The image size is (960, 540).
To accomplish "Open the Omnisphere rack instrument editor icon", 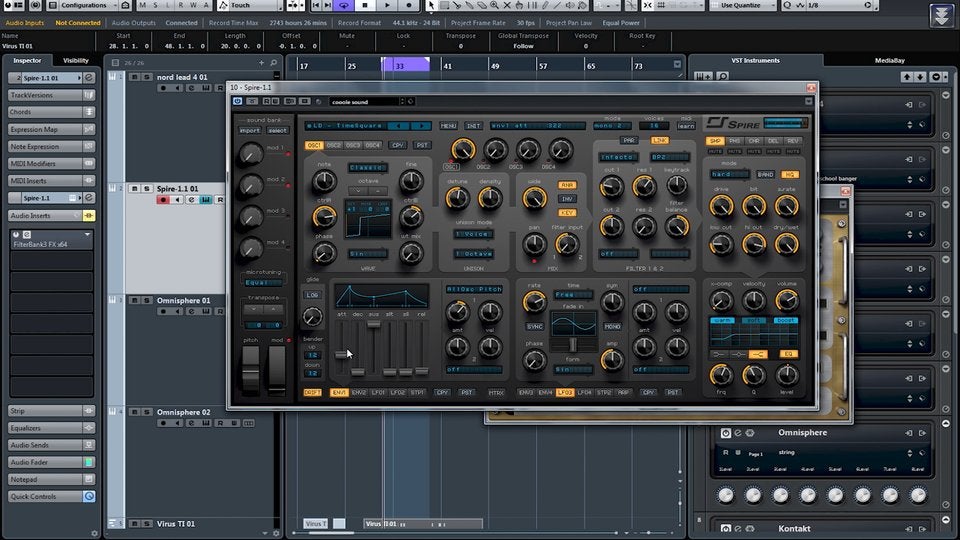I will [738, 433].
